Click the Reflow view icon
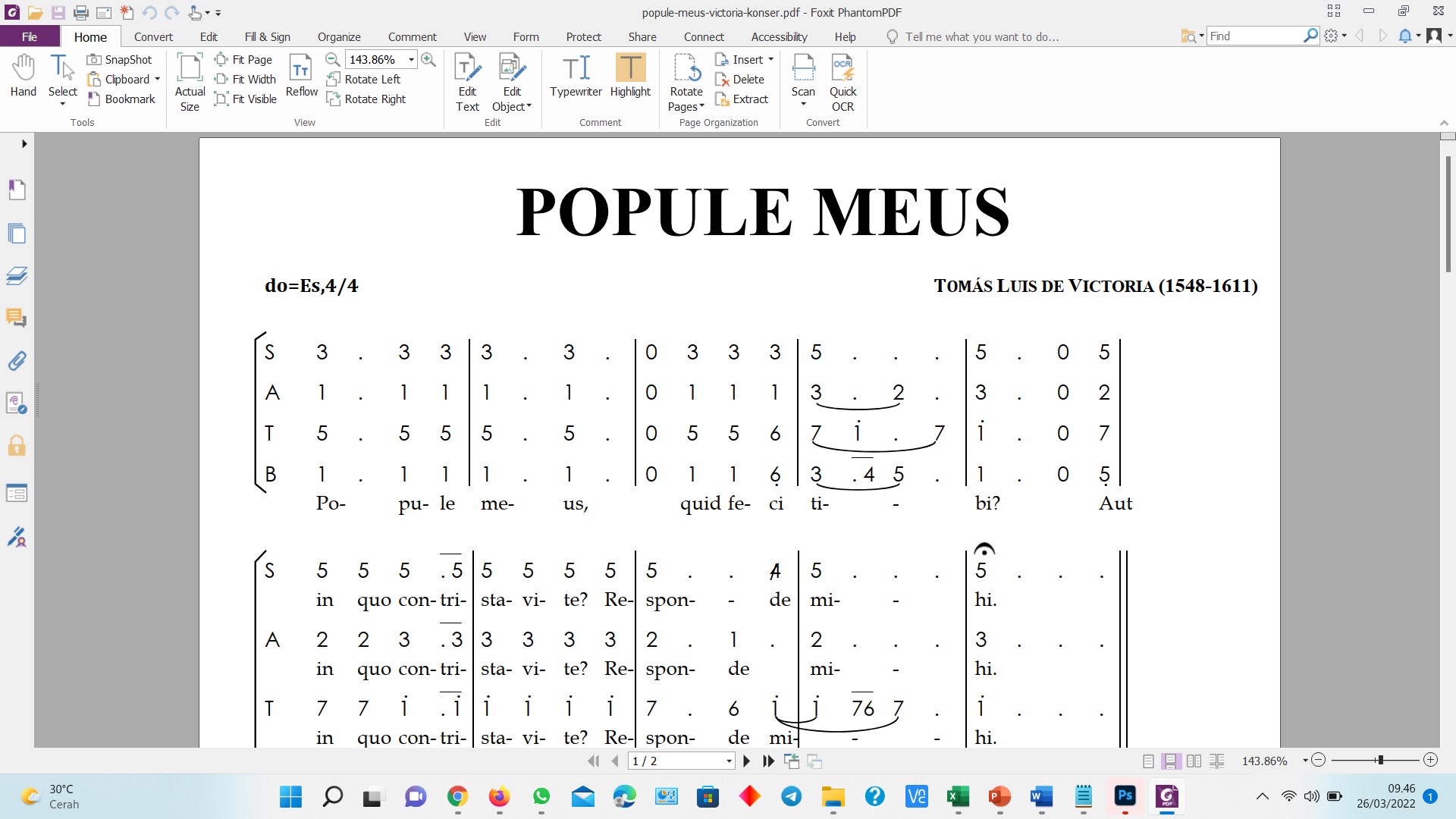Screen dimensions: 1456x819 (301, 76)
